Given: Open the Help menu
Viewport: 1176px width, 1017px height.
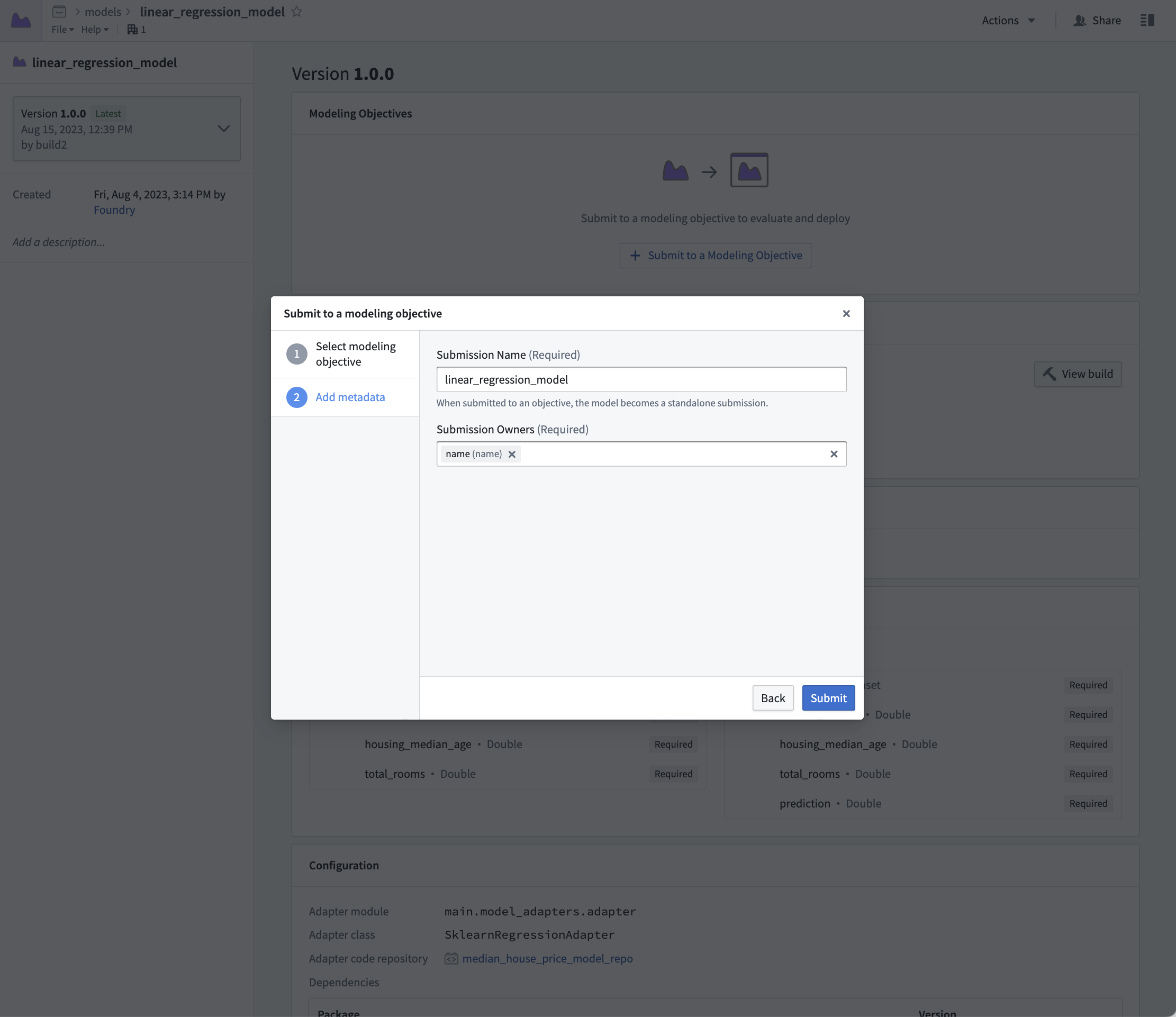Looking at the screenshot, I should click(x=94, y=30).
